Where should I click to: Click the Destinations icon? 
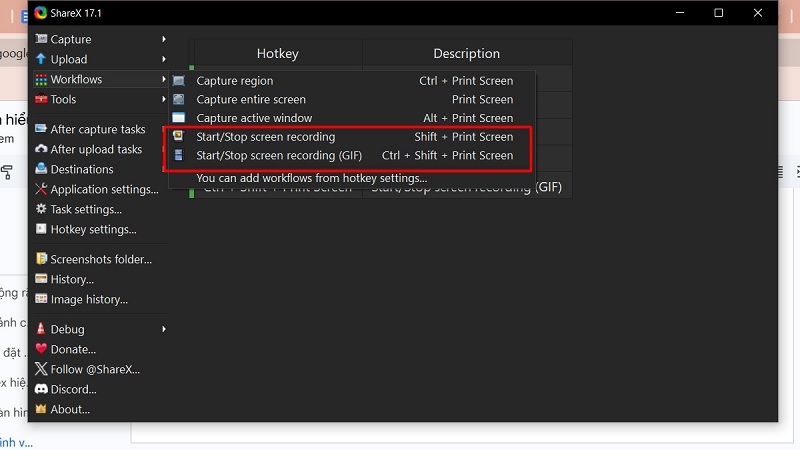click(41, 169)
